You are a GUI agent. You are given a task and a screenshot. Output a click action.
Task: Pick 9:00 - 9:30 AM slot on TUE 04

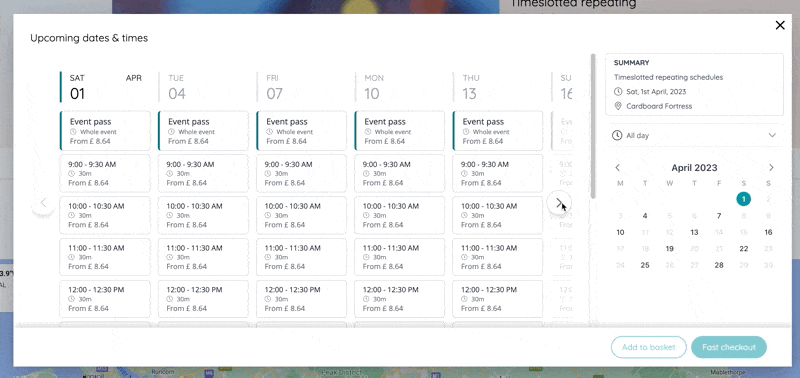point(204,173)
